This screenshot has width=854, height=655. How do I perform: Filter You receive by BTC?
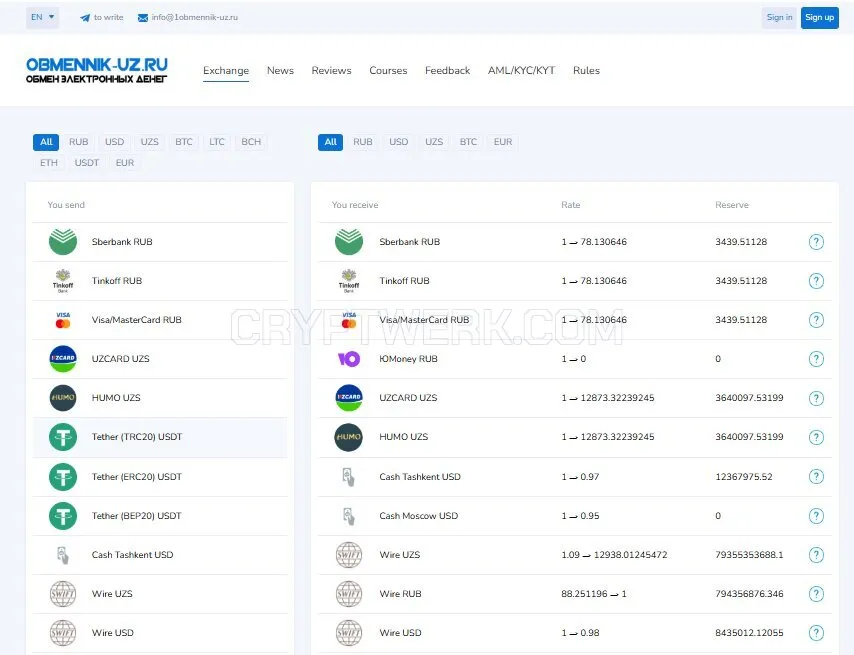[468, 142]
